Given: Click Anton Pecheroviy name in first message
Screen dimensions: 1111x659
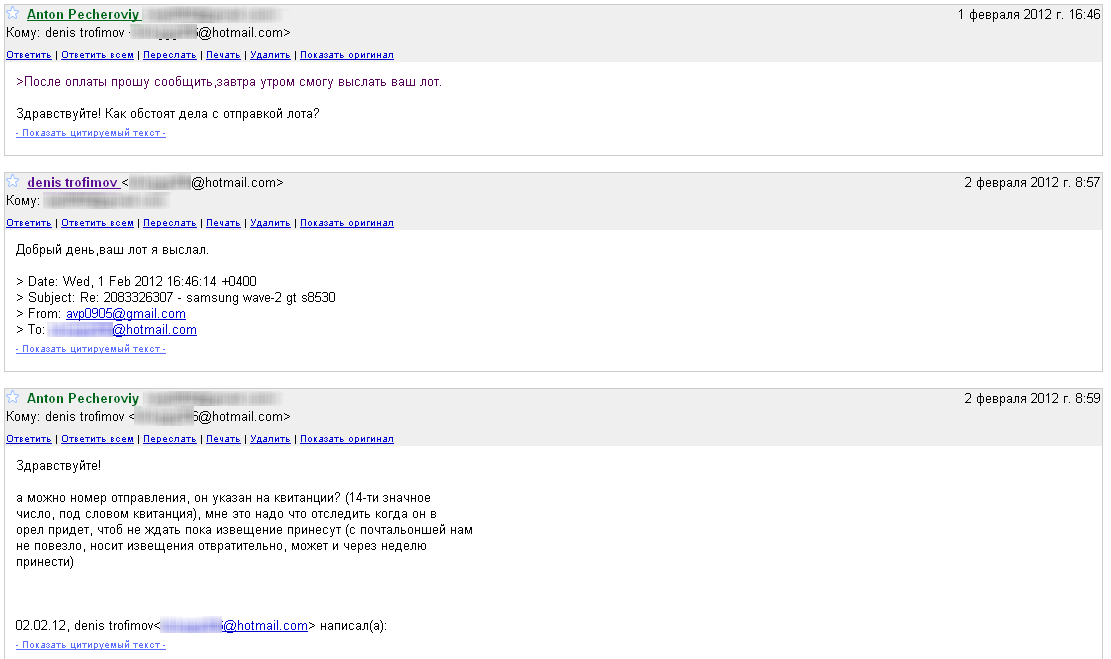Looking at the screenshot, I should [x=83, y=15].
